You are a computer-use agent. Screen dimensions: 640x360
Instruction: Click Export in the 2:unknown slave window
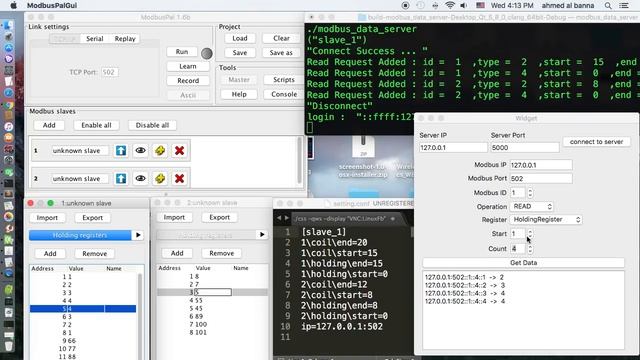coord(220,218)
